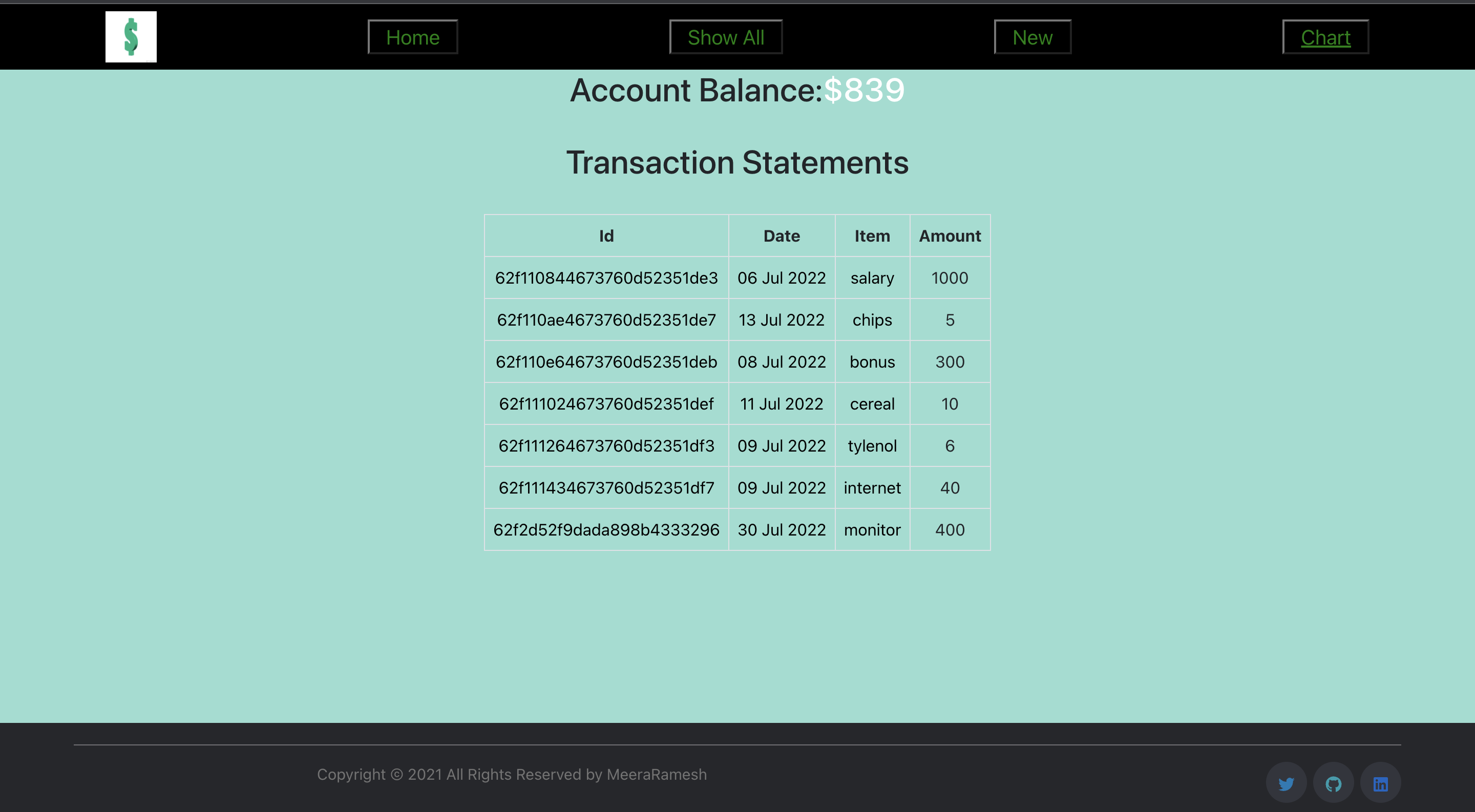Screen dimensions: 1475x812
Task: Select the chips transaction row
Action: click(x=737, y=320)
